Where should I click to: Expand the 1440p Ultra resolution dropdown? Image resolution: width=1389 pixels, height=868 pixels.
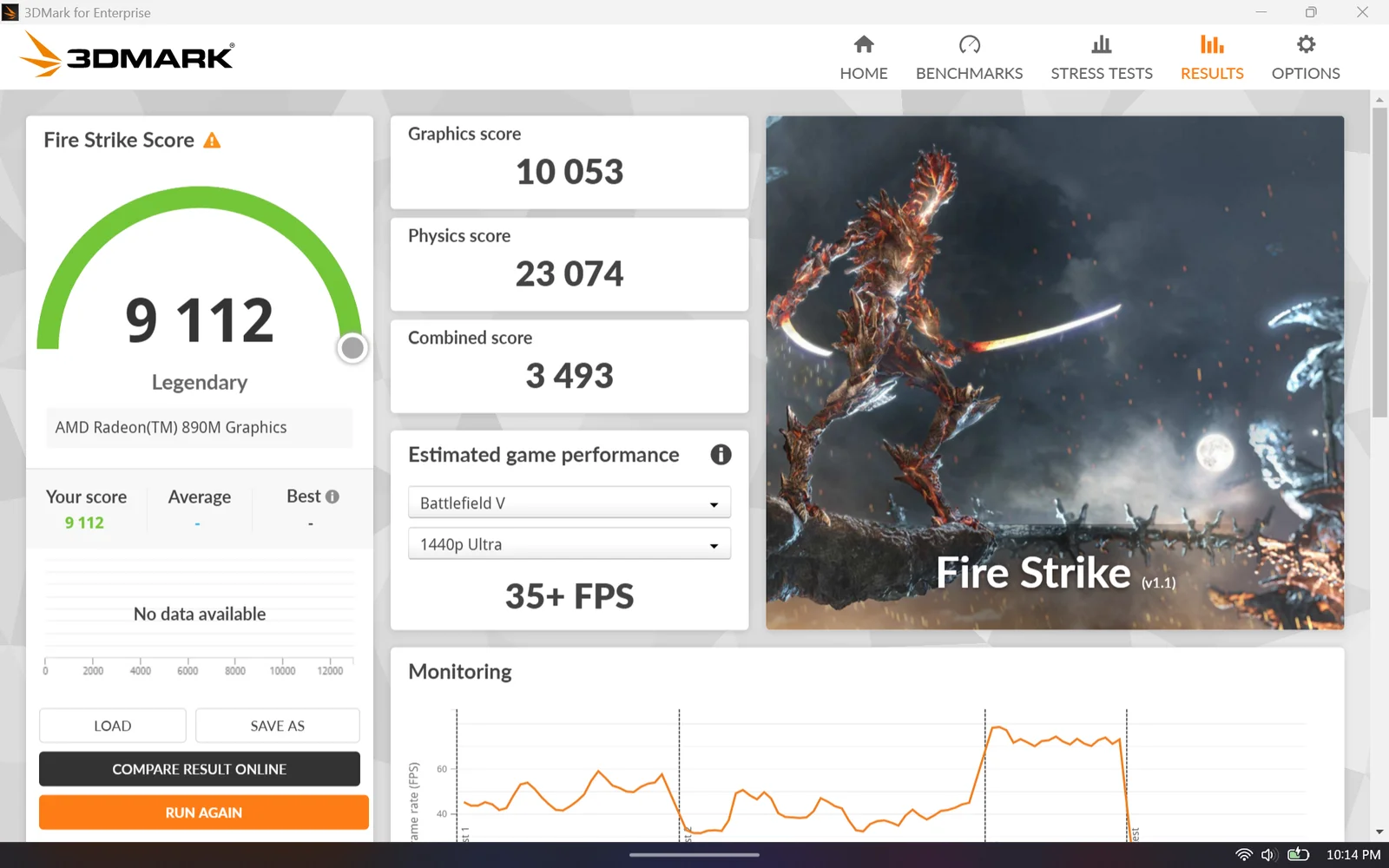coord(569,544)
